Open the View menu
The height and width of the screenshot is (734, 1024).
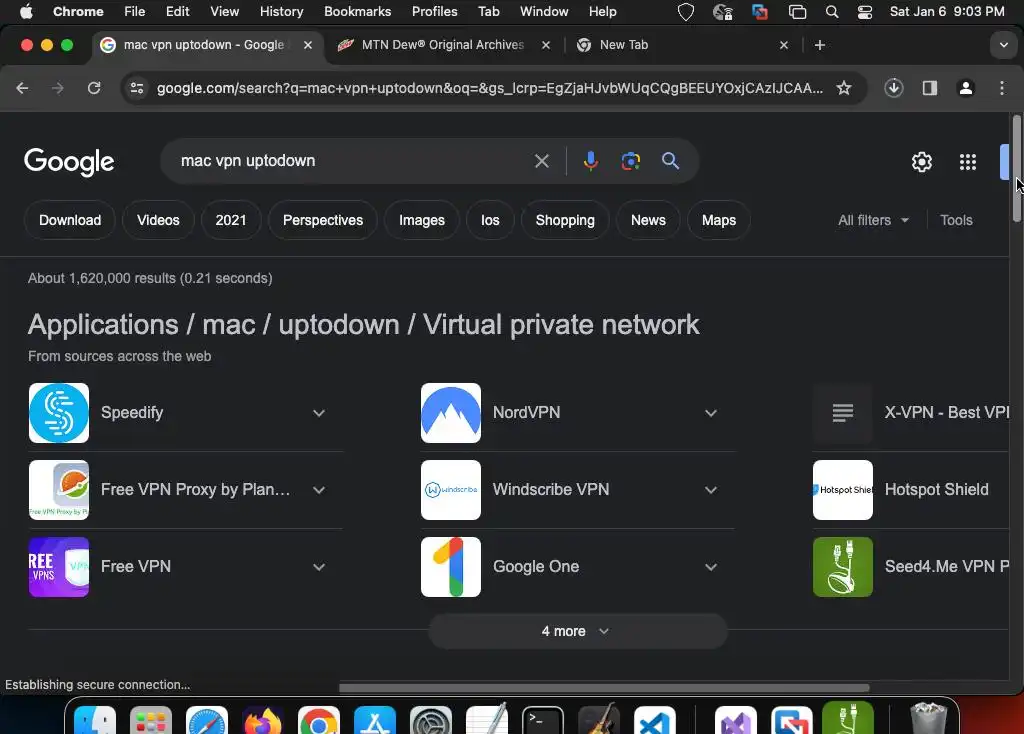pos(224,12)
